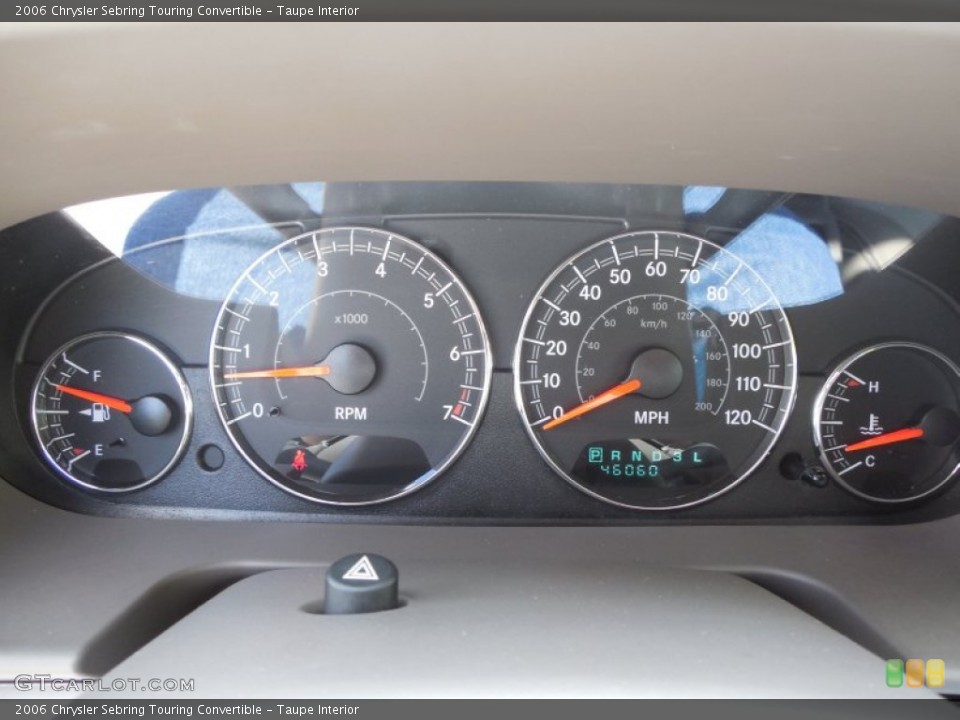960x720 pixels.
Task: Click the yellow square in corner
Action: pos(935,673)
